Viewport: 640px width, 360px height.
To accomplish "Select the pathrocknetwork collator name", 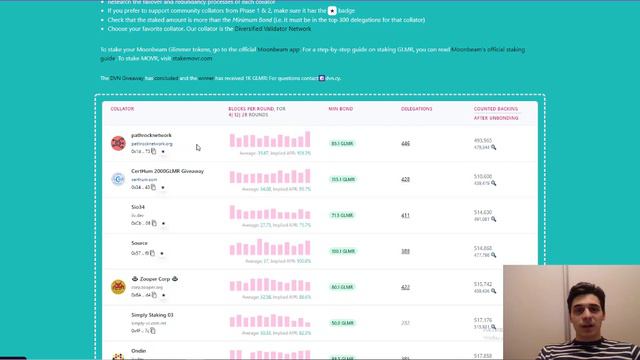I will coord(151,135).
